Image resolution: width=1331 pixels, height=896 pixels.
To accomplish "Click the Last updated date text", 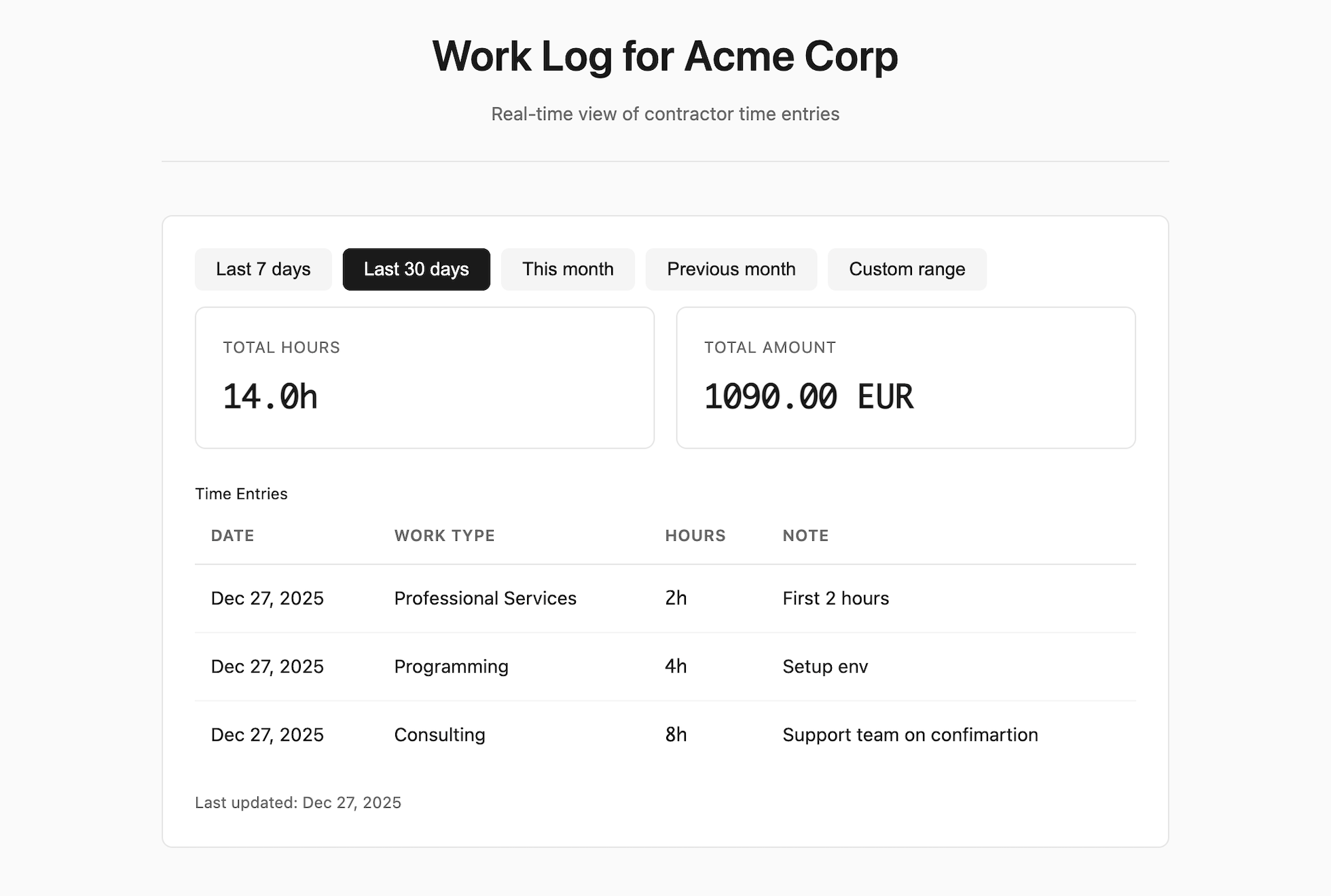I will pos(298,802).
